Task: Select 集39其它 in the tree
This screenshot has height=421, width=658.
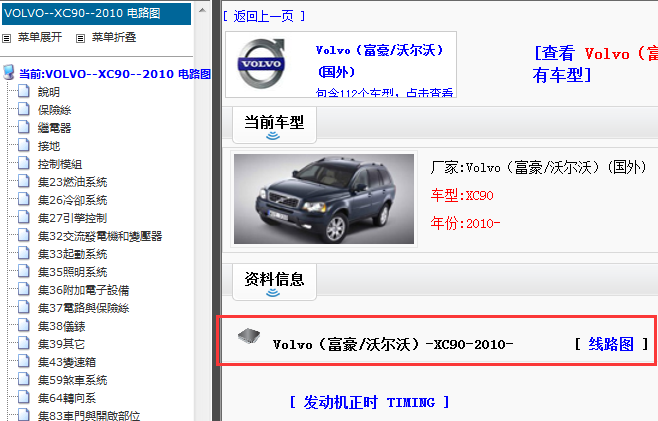Action: pos(61,344)
